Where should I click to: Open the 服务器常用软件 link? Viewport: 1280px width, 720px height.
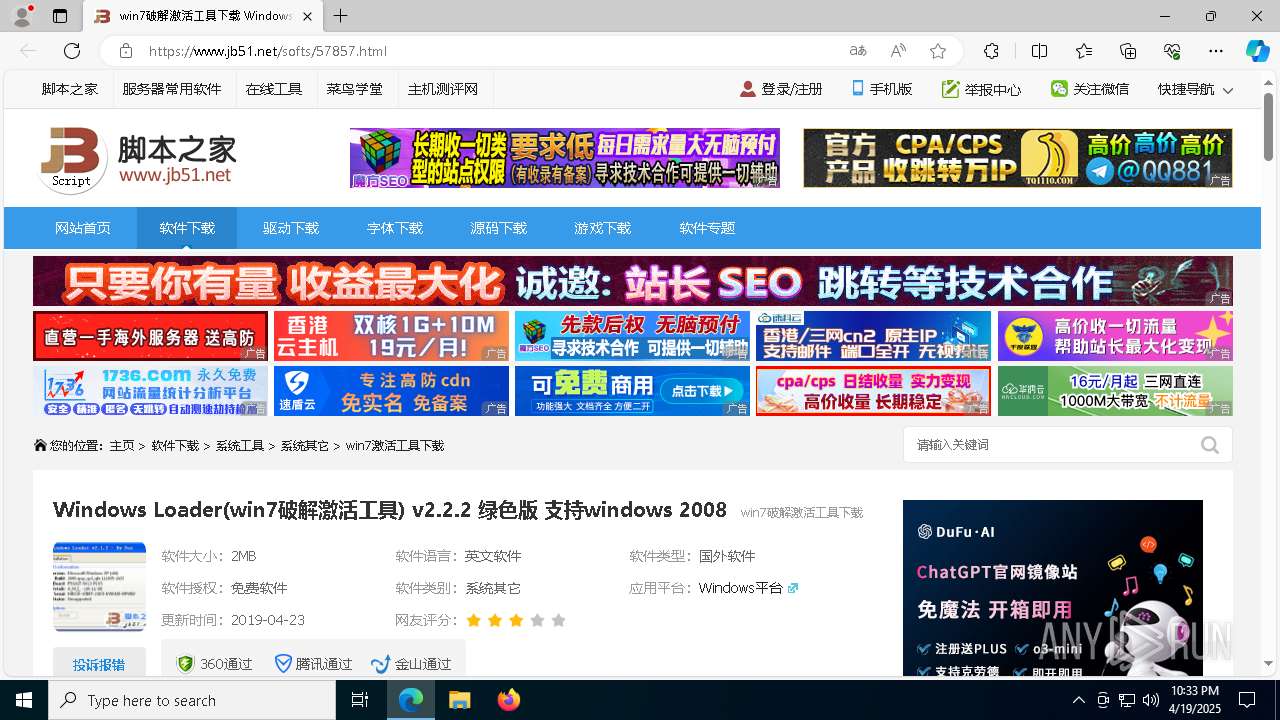172,89
